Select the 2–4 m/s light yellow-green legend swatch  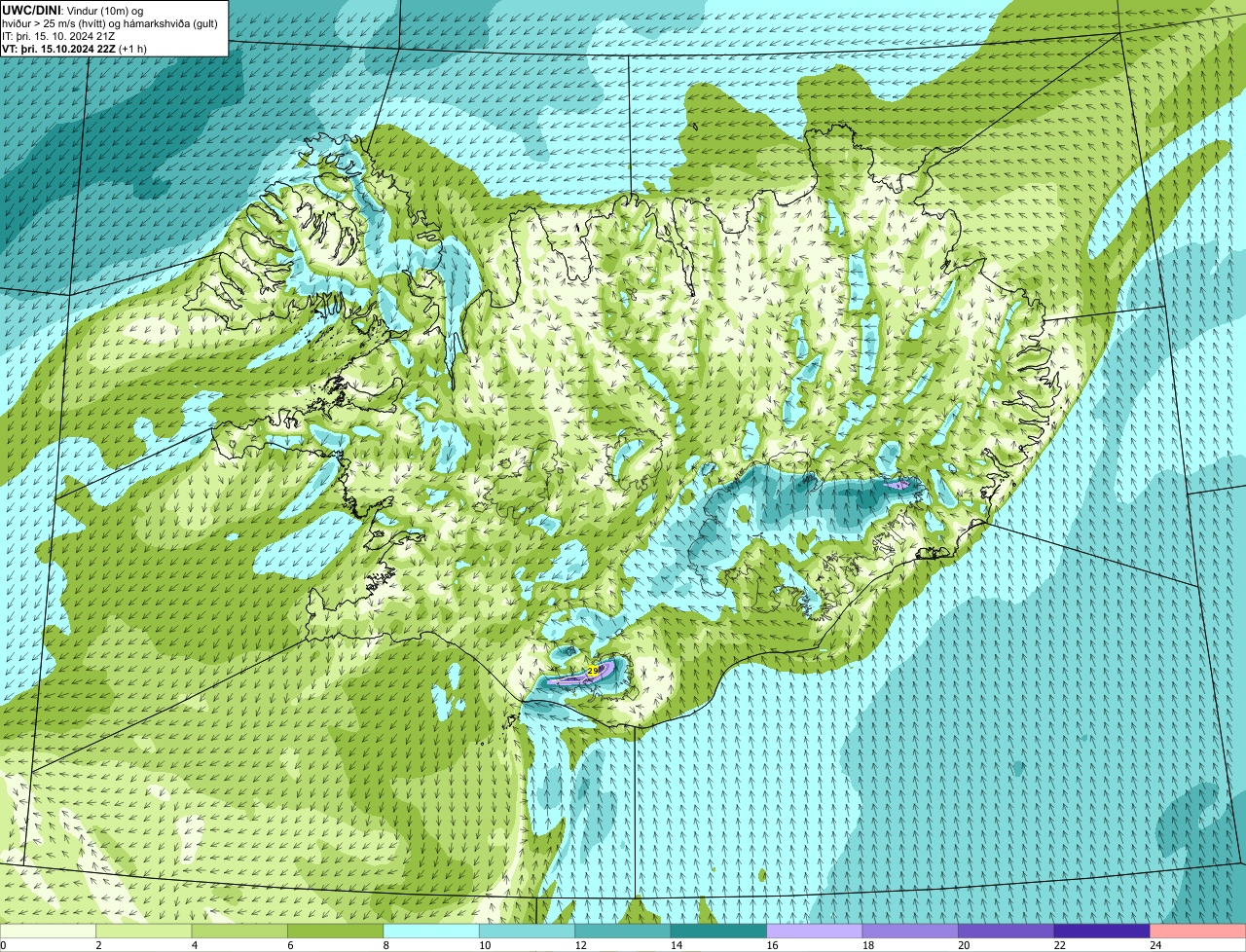(x=145, y=932)
